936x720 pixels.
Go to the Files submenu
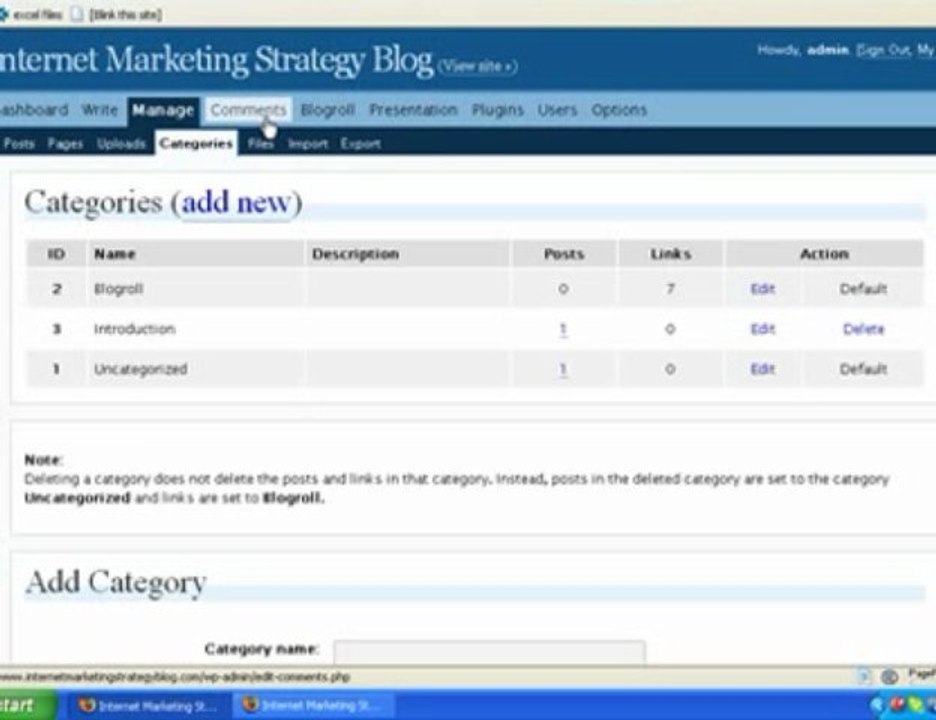point(260,144)
